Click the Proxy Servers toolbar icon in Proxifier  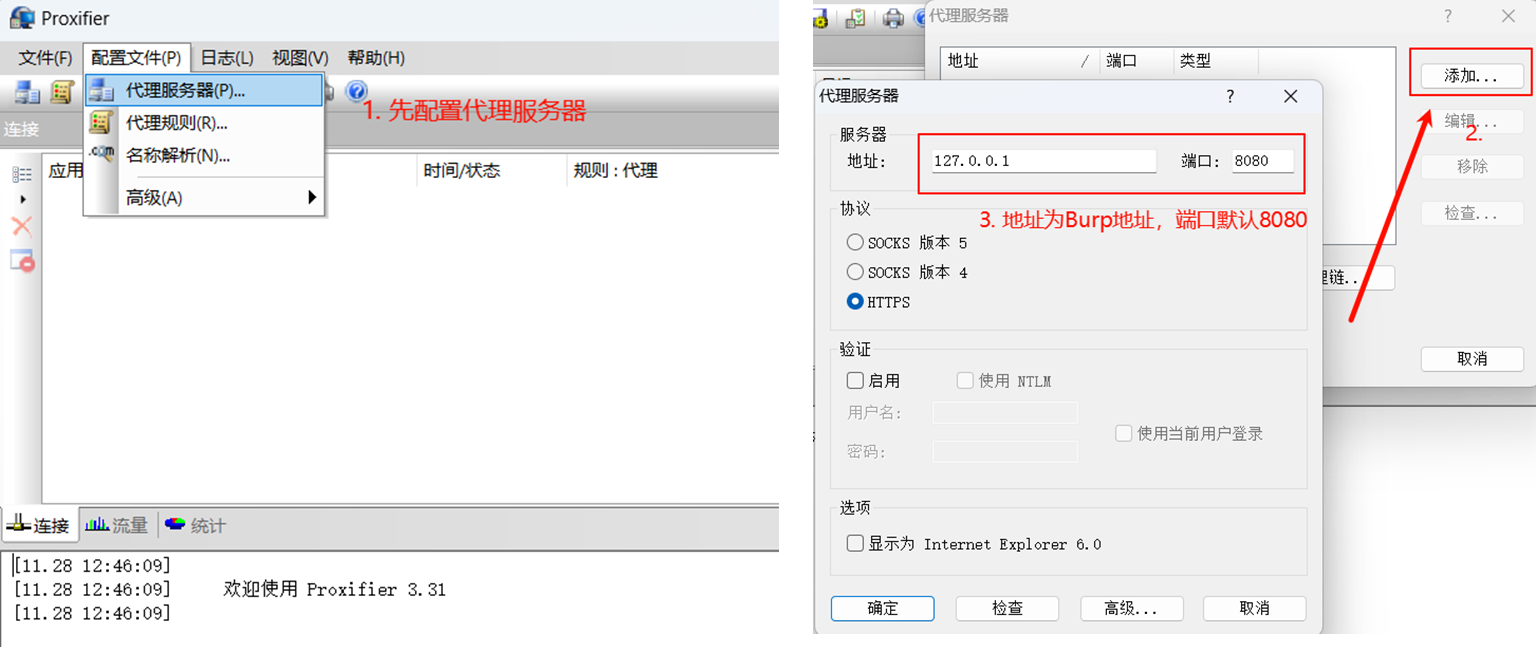coord(27,92)
